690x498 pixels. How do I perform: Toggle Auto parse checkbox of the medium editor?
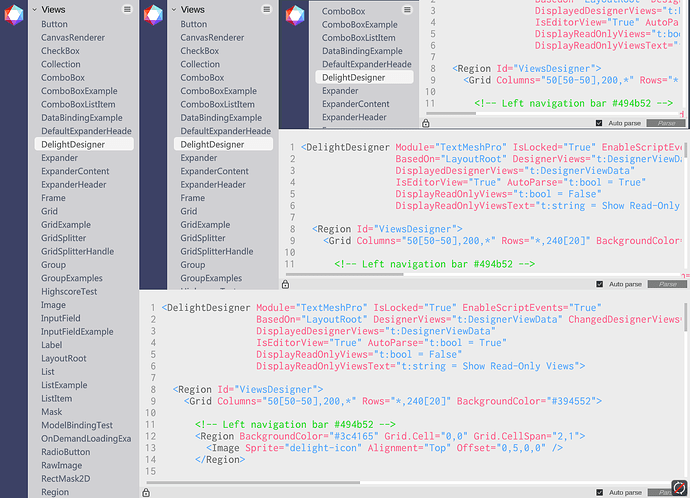tap(599, 284)
